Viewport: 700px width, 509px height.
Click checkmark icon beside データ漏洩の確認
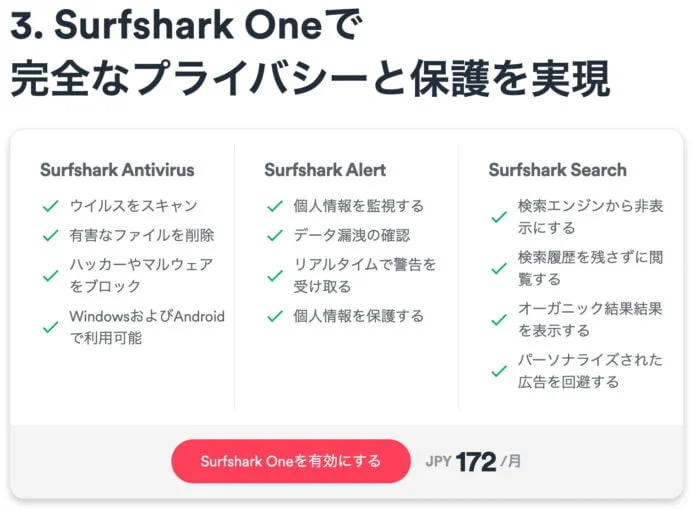point(274,236)
